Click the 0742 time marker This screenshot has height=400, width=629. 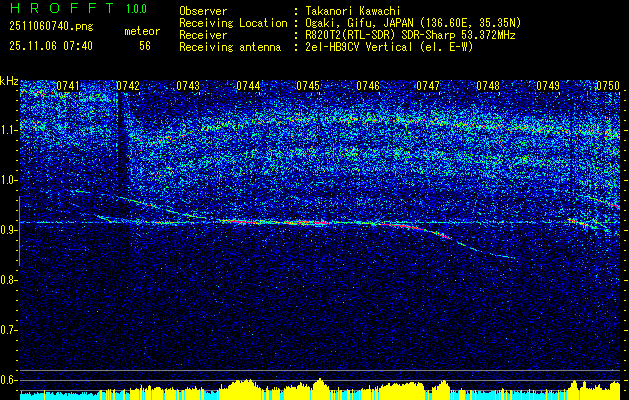pyautogui.click(x=128, y=86)
